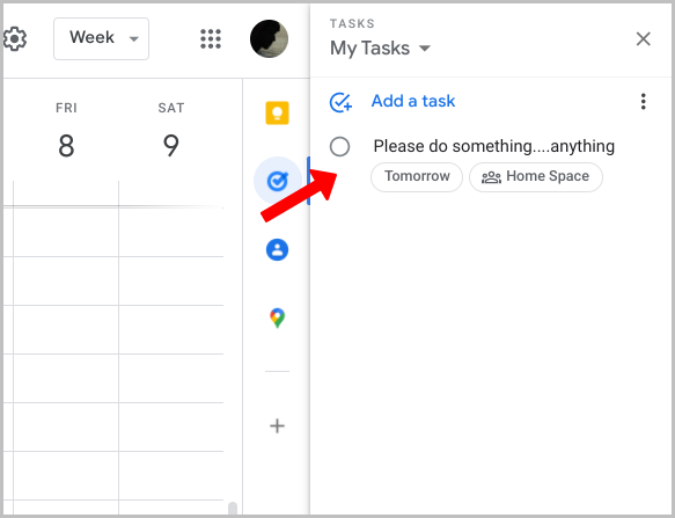Click the Tomorrow due date chip
Image resolution: width=675 pixels, height=518 pixels.
(x=417, y=177)
